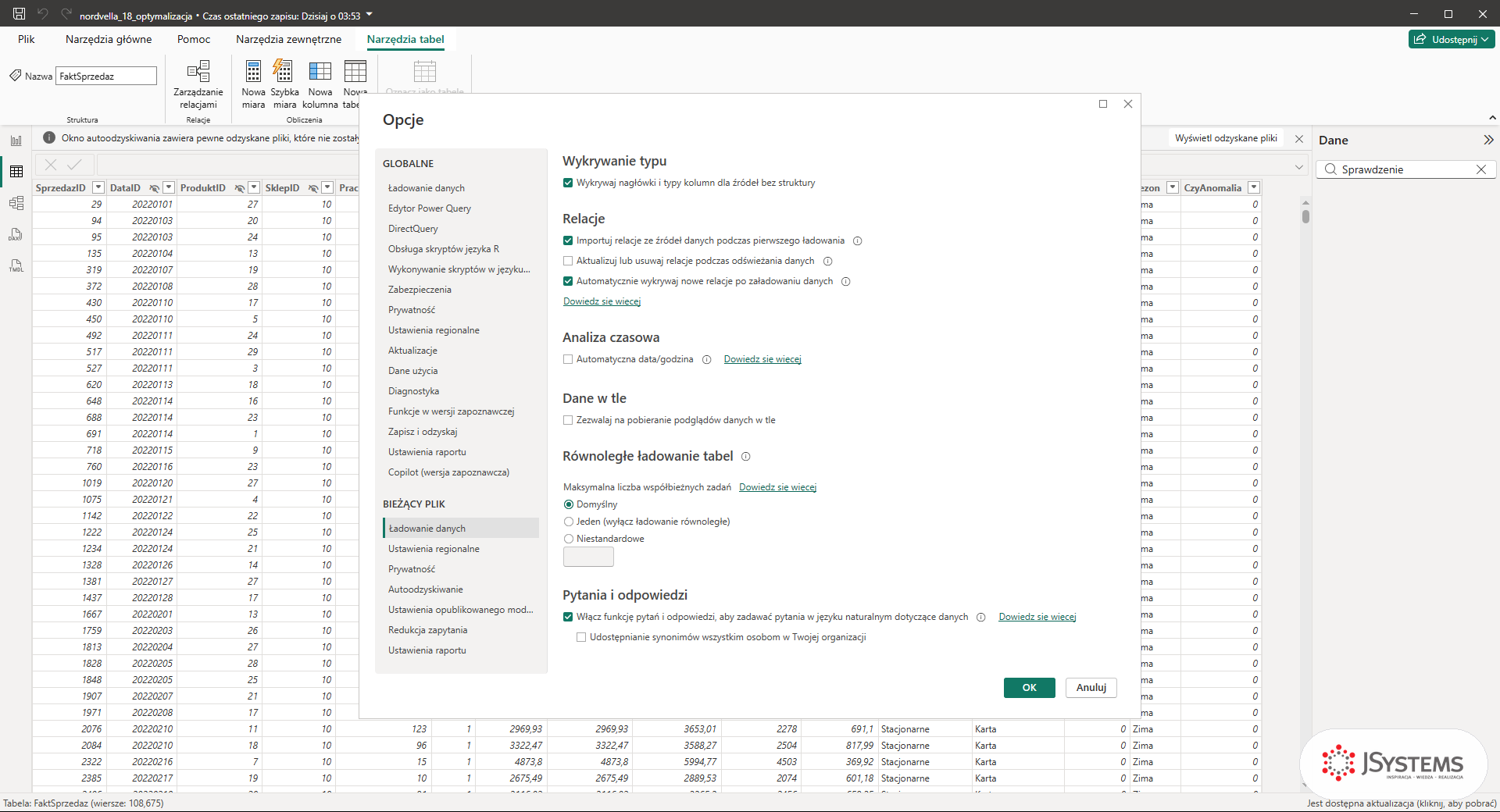
Task: Select Narzędzia tabel tab
Action: click(x=405, y=40)
